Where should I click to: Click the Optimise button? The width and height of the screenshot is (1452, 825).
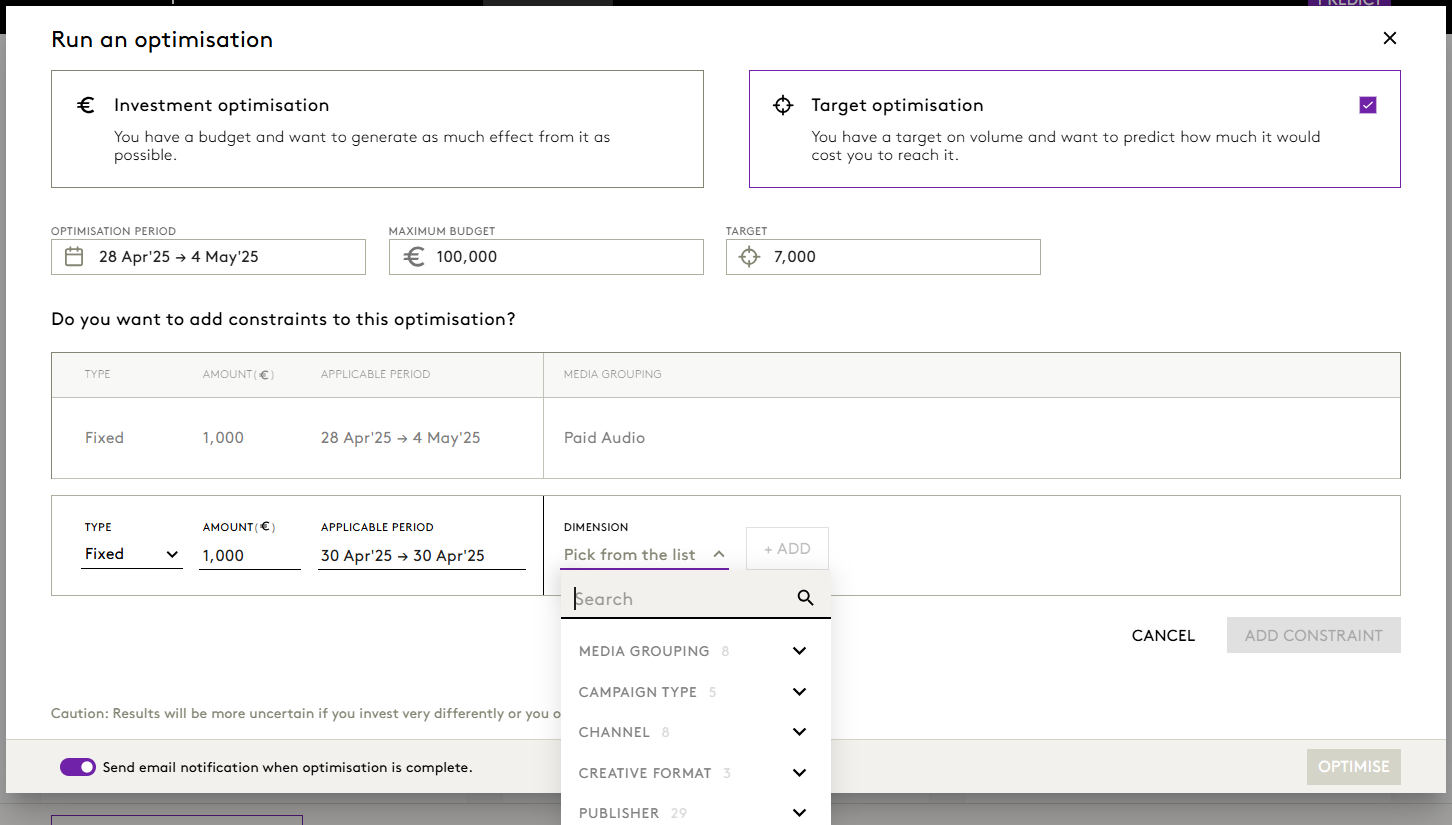(x=1353, y=767)
